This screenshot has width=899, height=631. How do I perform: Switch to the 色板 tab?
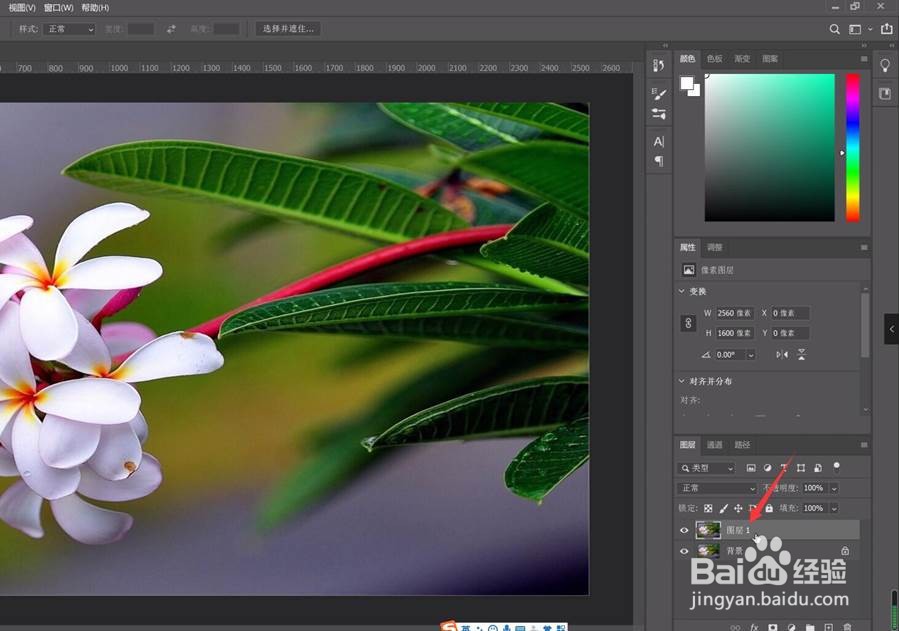coord(714,58)
